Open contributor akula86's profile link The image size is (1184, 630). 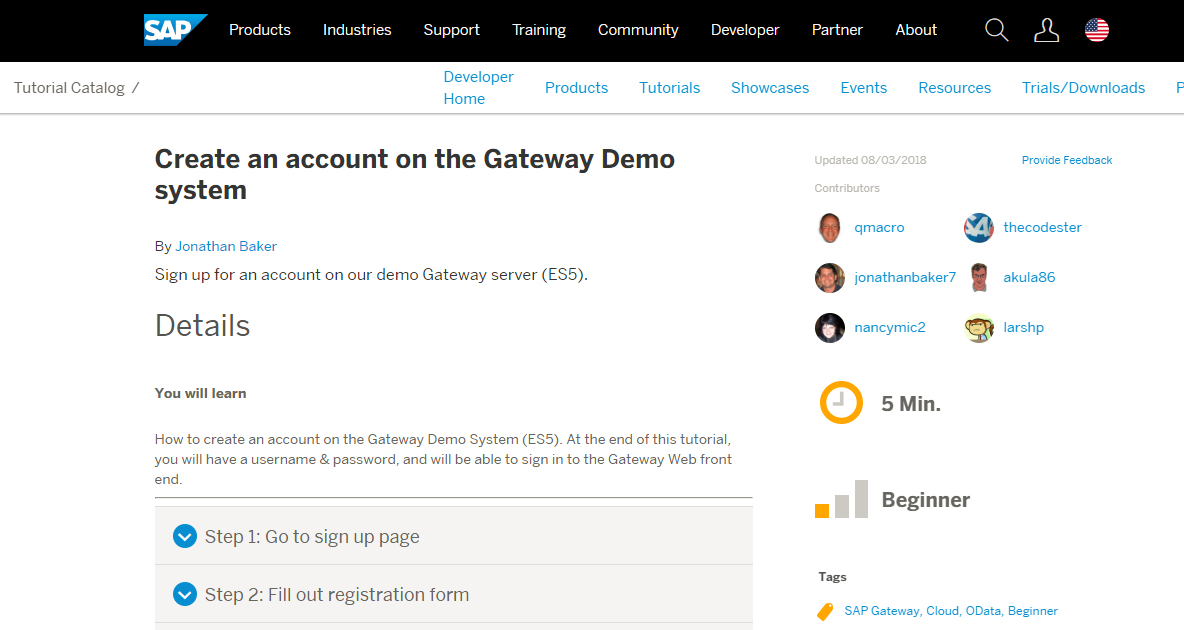1028,277
